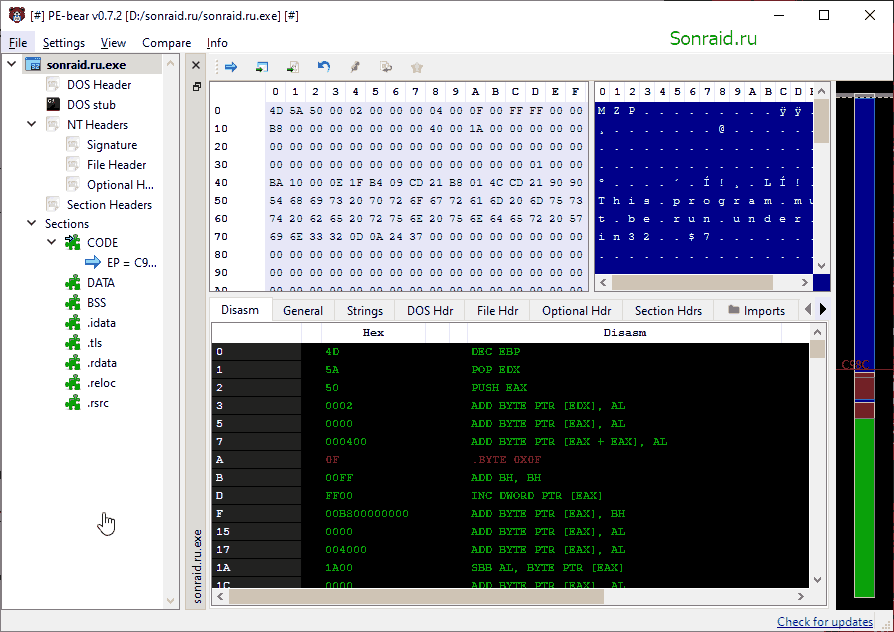Click the .reloc section puzzle icon
The width and height of the screenshot is (894, 632).
click(72, 383)
